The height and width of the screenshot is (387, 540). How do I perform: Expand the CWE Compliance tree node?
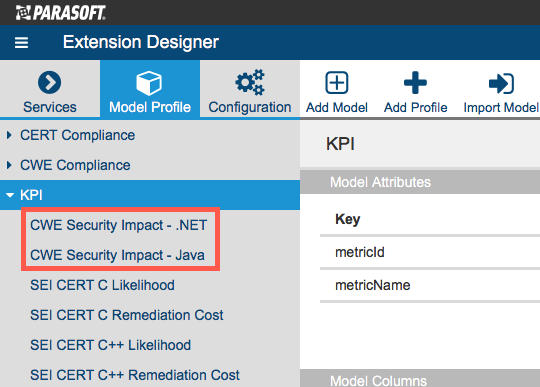pos(9,165)
